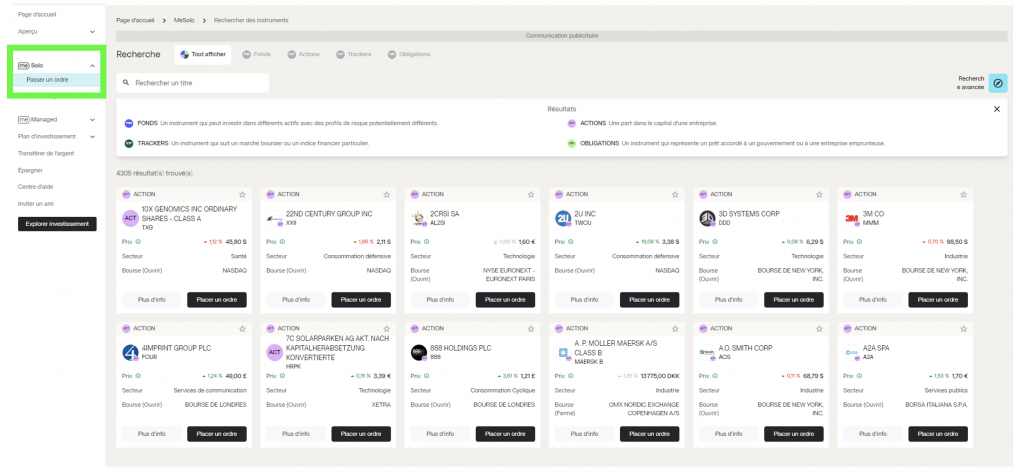Switch to the Actions filter tab
The height and width of the screenshot is (474, 1024).
(304, 54)
